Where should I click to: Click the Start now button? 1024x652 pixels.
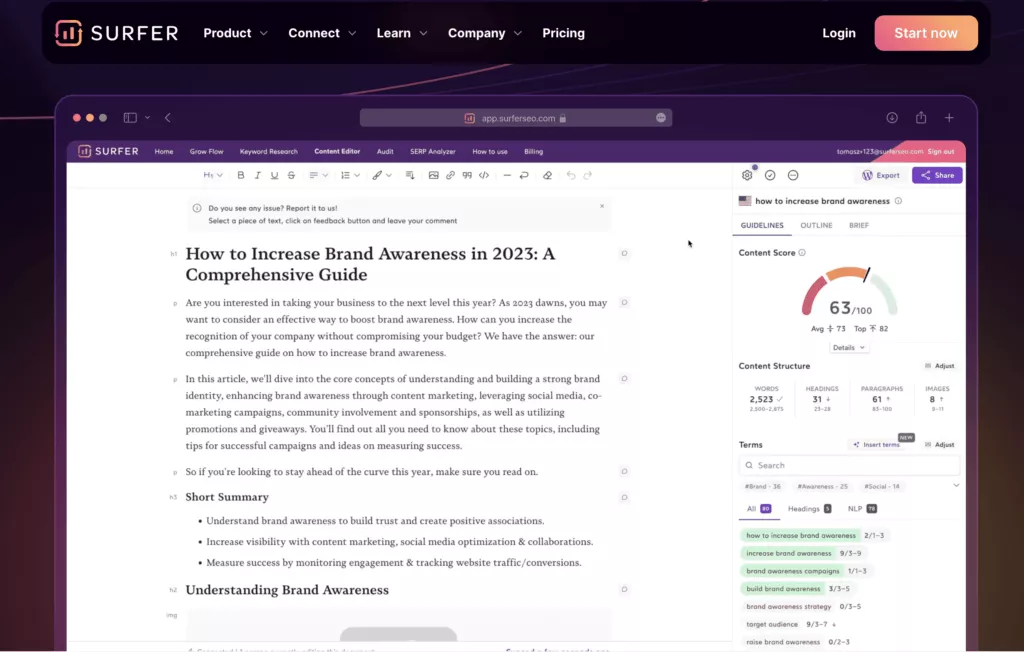tap(925, 33)
